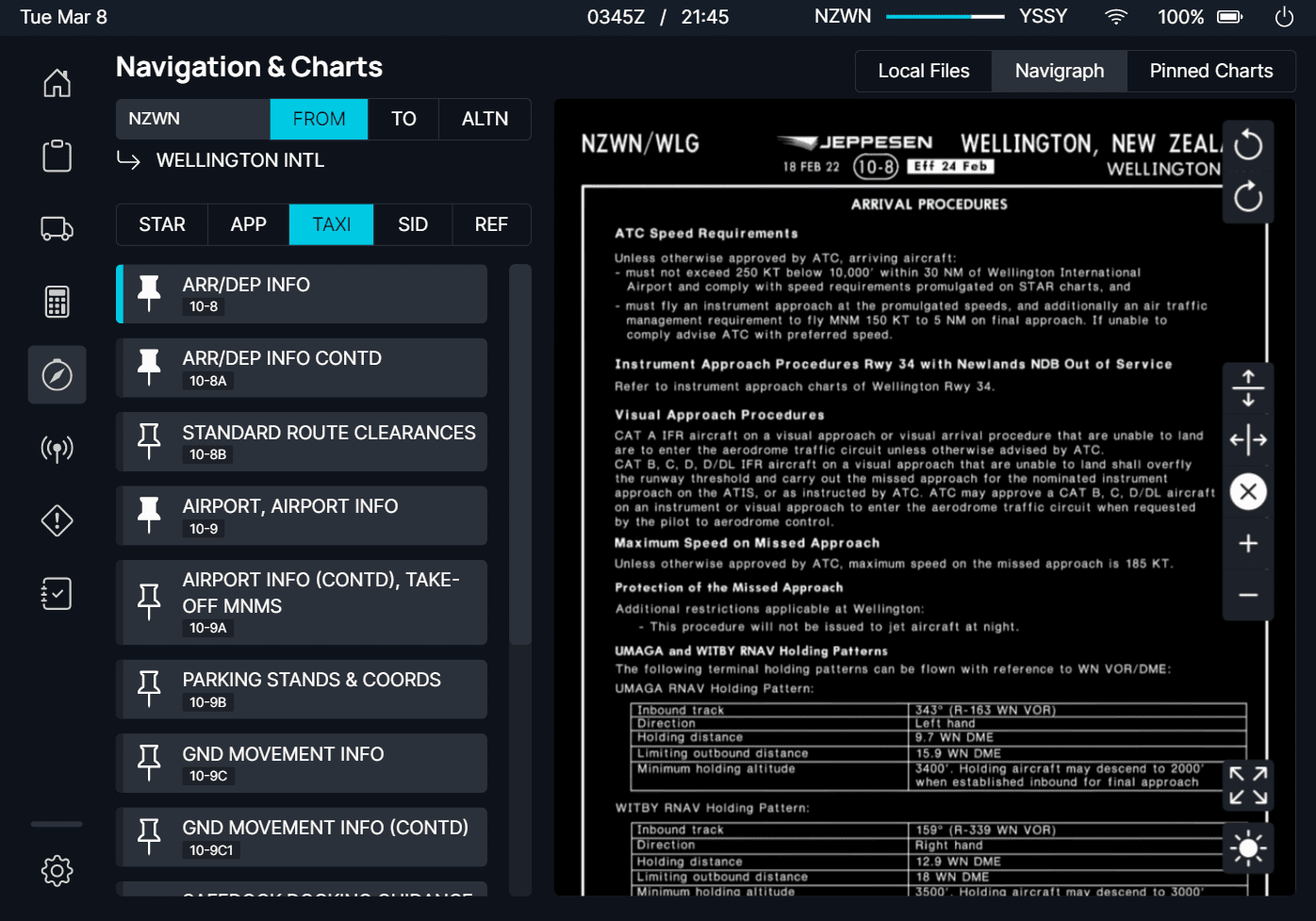Viewport: 1316px width, 921px height.
Task: Open the SID charts tab
Action: click(413, 224)
